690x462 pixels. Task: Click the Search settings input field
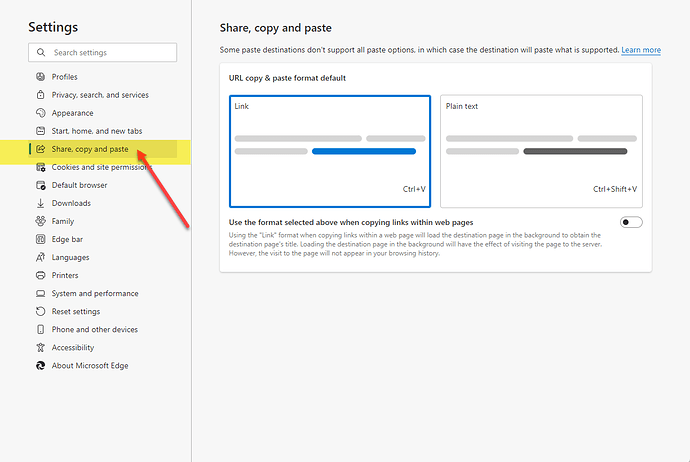[x=103, y=52]
